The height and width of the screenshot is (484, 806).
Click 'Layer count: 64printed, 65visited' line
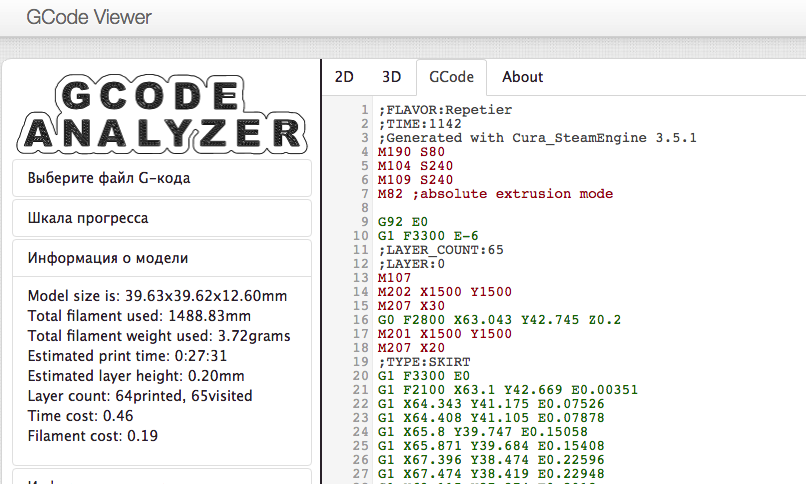(x=140, y=396)
